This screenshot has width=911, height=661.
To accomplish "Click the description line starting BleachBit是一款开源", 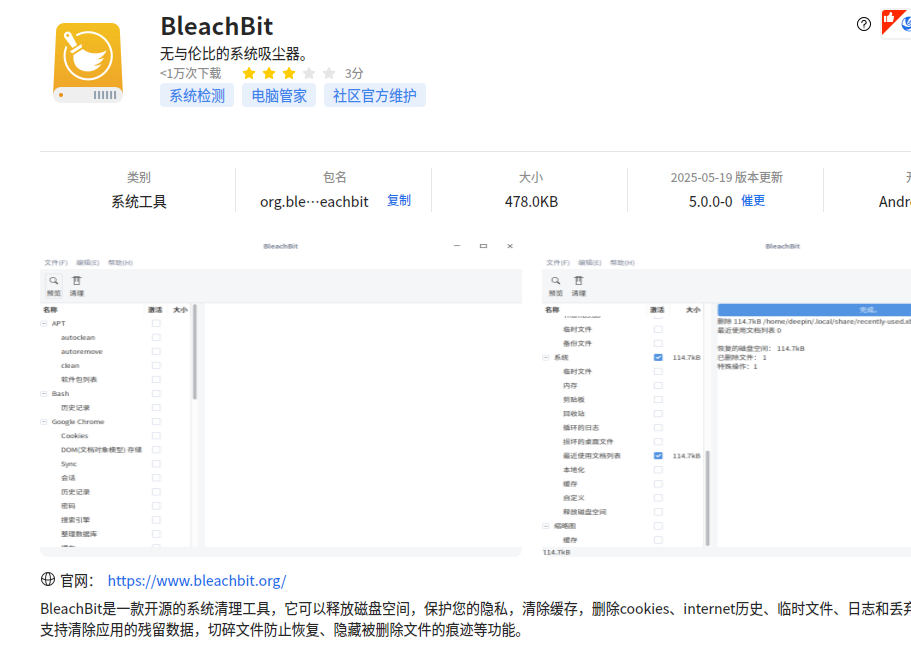I will [475, 609].
